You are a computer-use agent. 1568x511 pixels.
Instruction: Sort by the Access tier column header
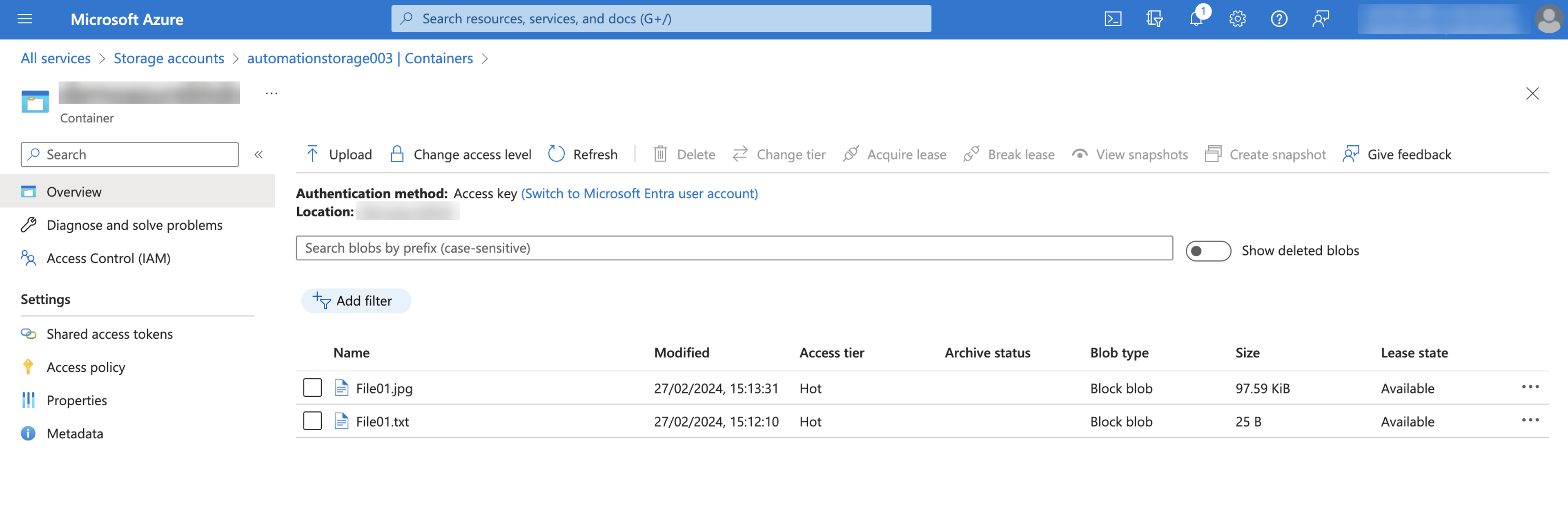(x=831, y=353)
